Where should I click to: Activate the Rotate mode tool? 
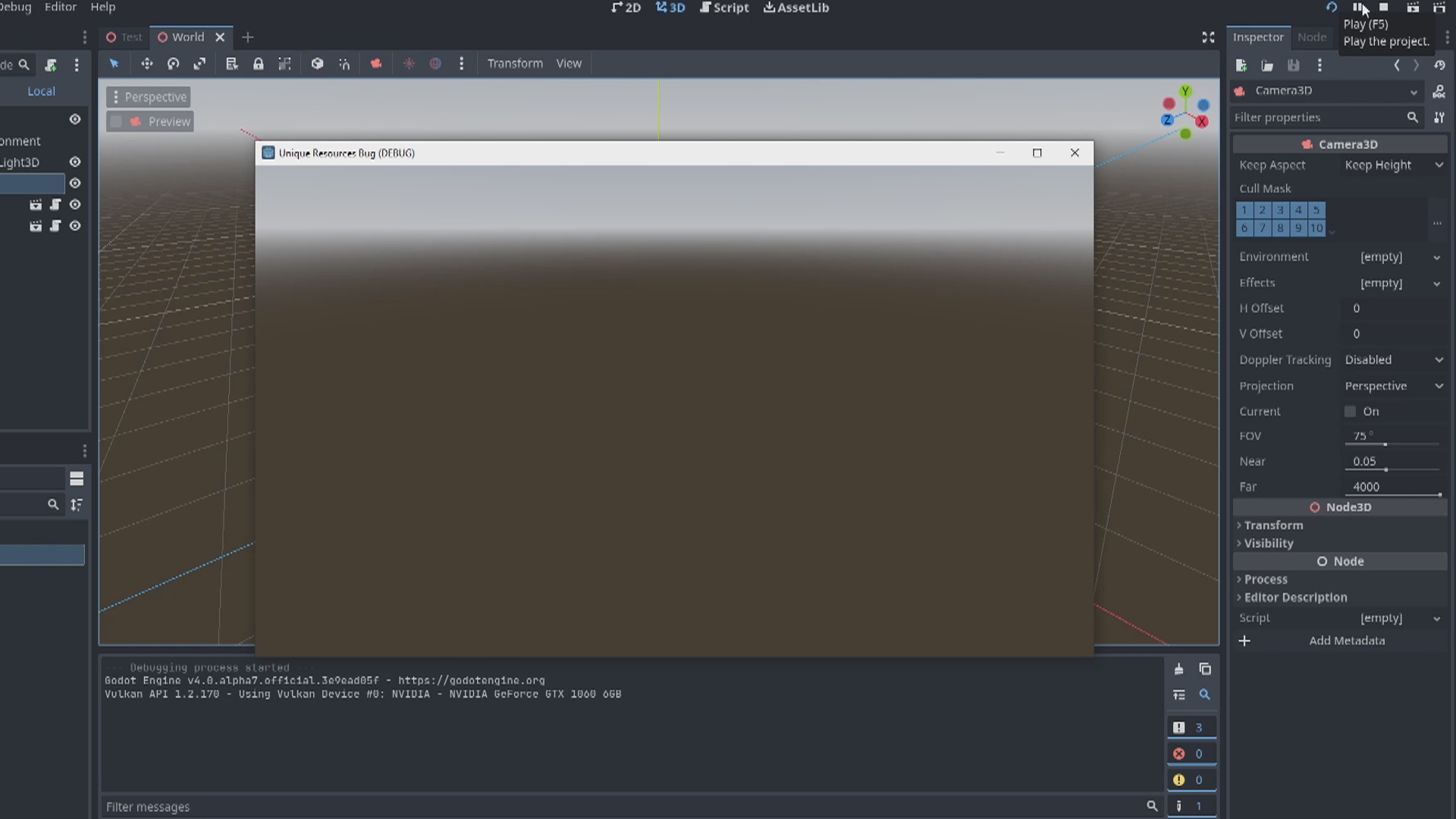[173, 64]
